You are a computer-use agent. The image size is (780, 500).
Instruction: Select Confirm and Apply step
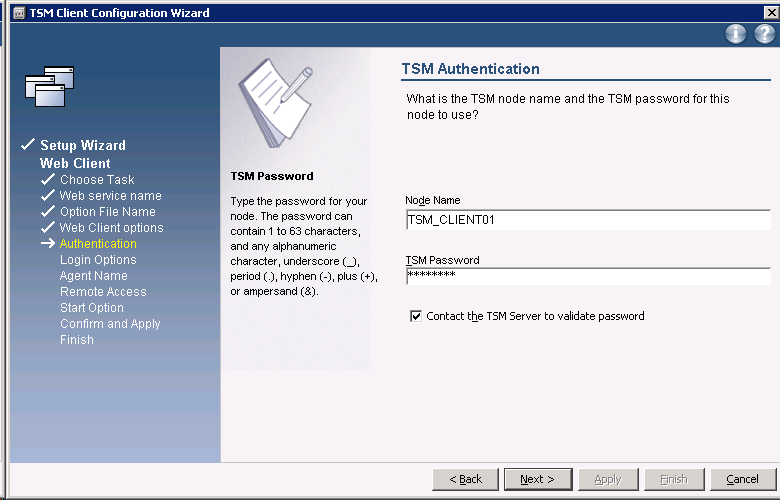[110, 324]
